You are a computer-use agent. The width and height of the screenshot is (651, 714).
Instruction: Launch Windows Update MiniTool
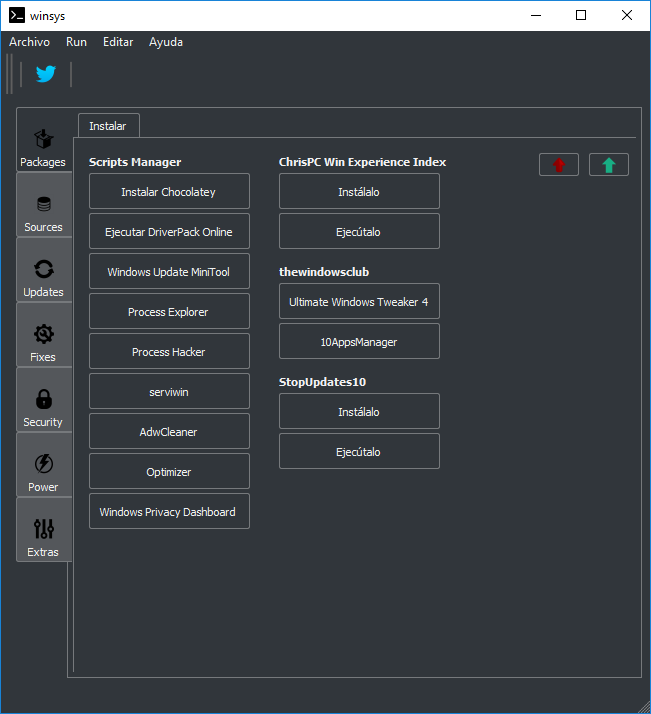point(169,272)
